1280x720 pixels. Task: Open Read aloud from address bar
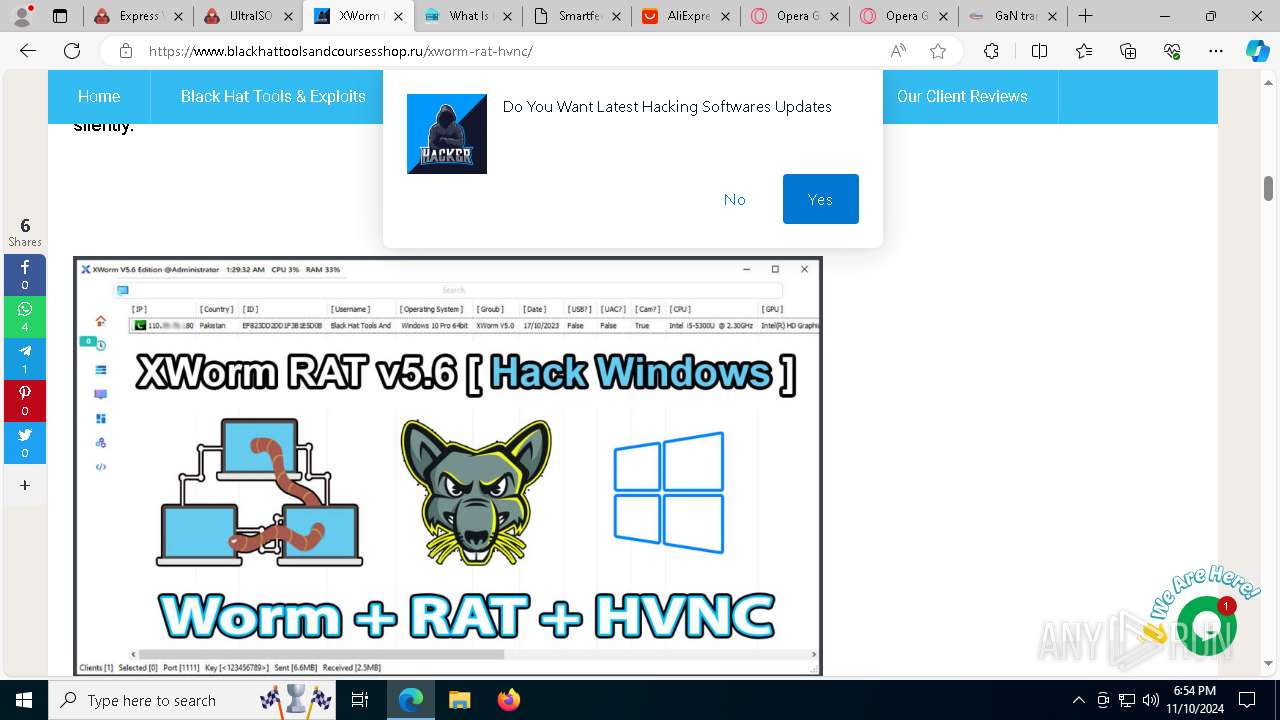898,51
